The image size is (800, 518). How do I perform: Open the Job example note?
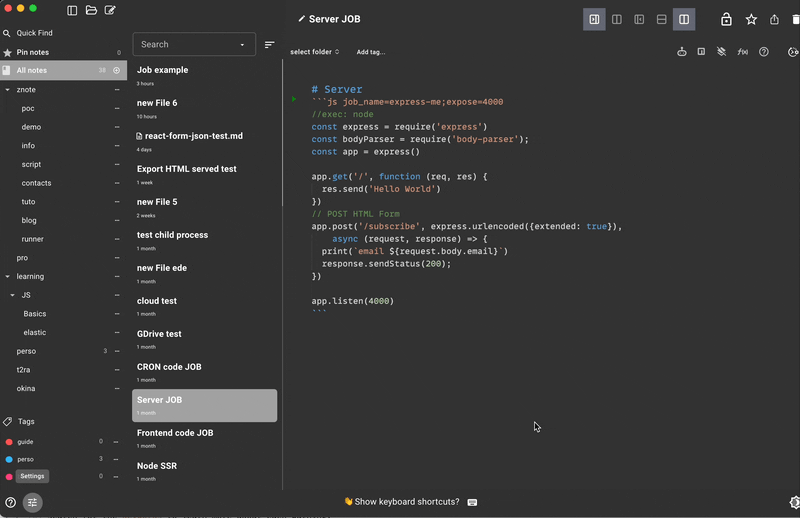coord(204,76)
